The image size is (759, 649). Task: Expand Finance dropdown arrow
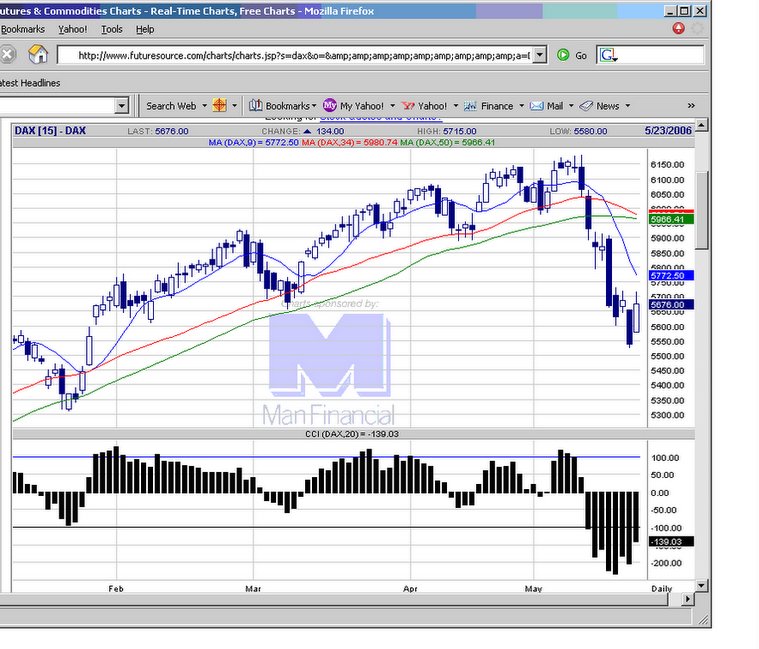point(521,106)
